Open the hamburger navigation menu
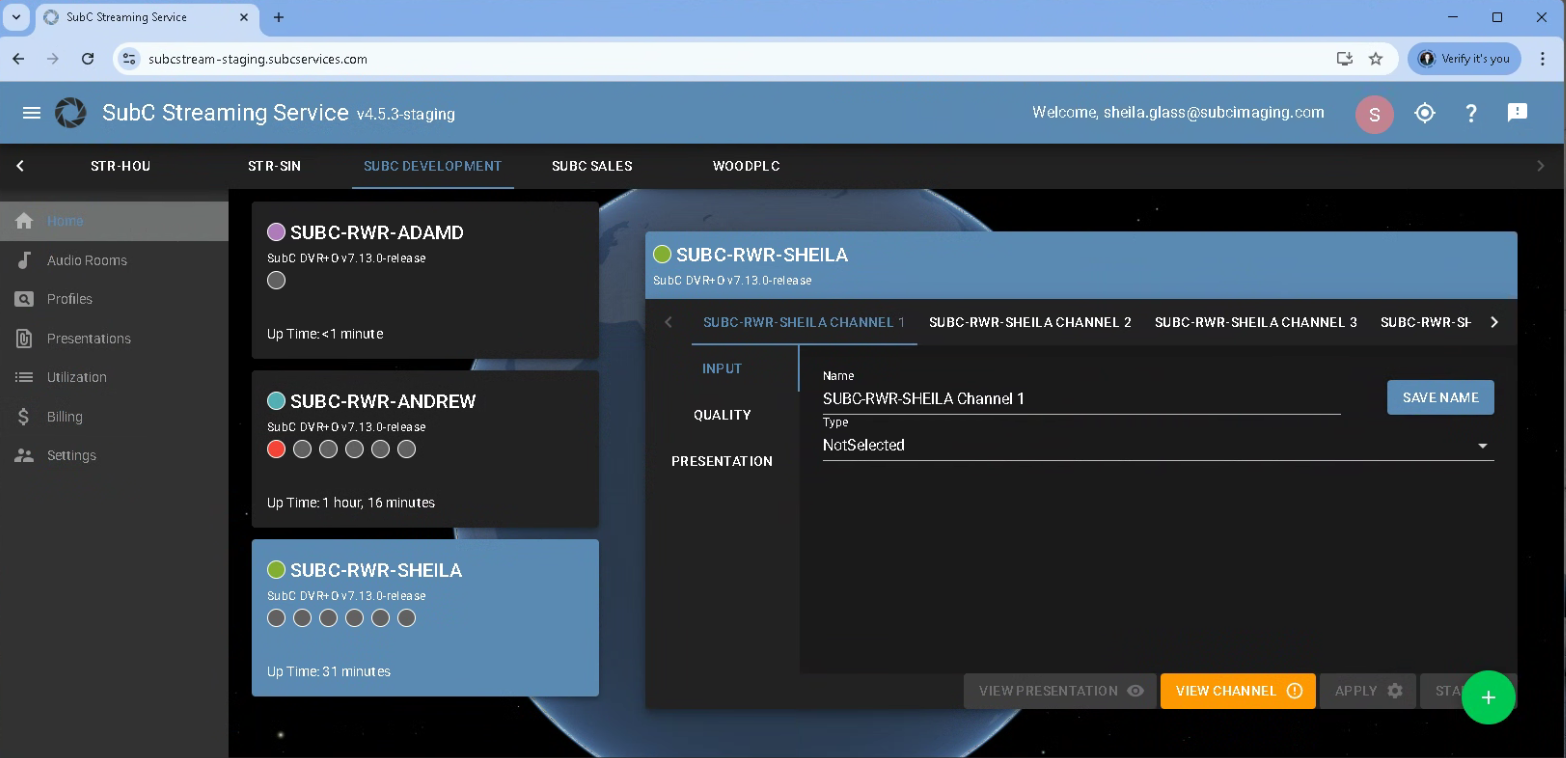 coord(31,113)
